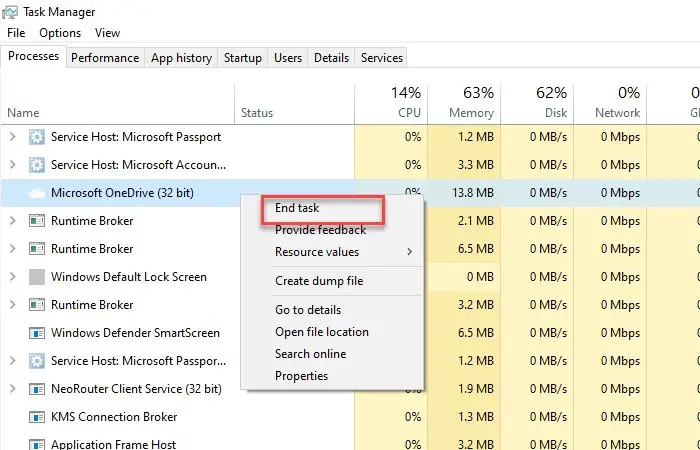
Task: Click the Microsoft OneDrive cloud icon
Action: 37,193
